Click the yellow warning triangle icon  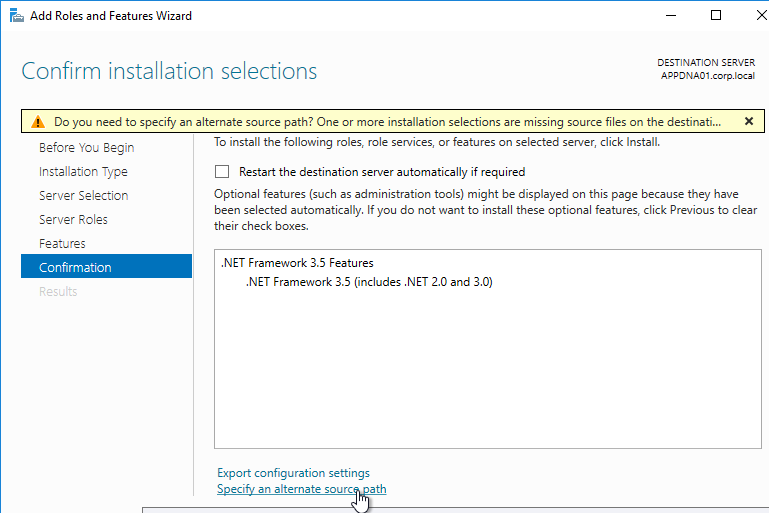[x=38, y=122]
